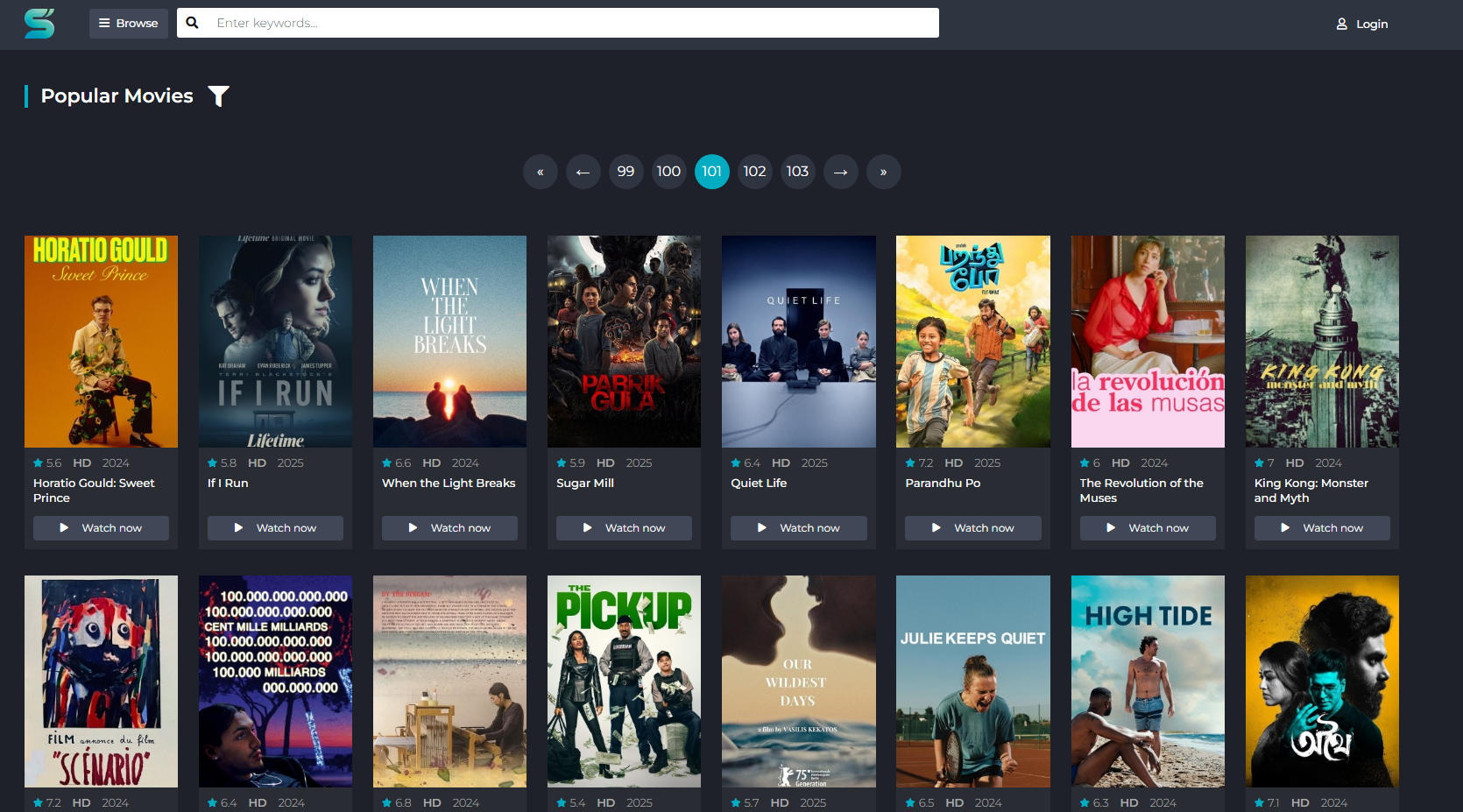1463x812 pixels.
Task: Go to page 103
Action: click(x=798, y=172)
